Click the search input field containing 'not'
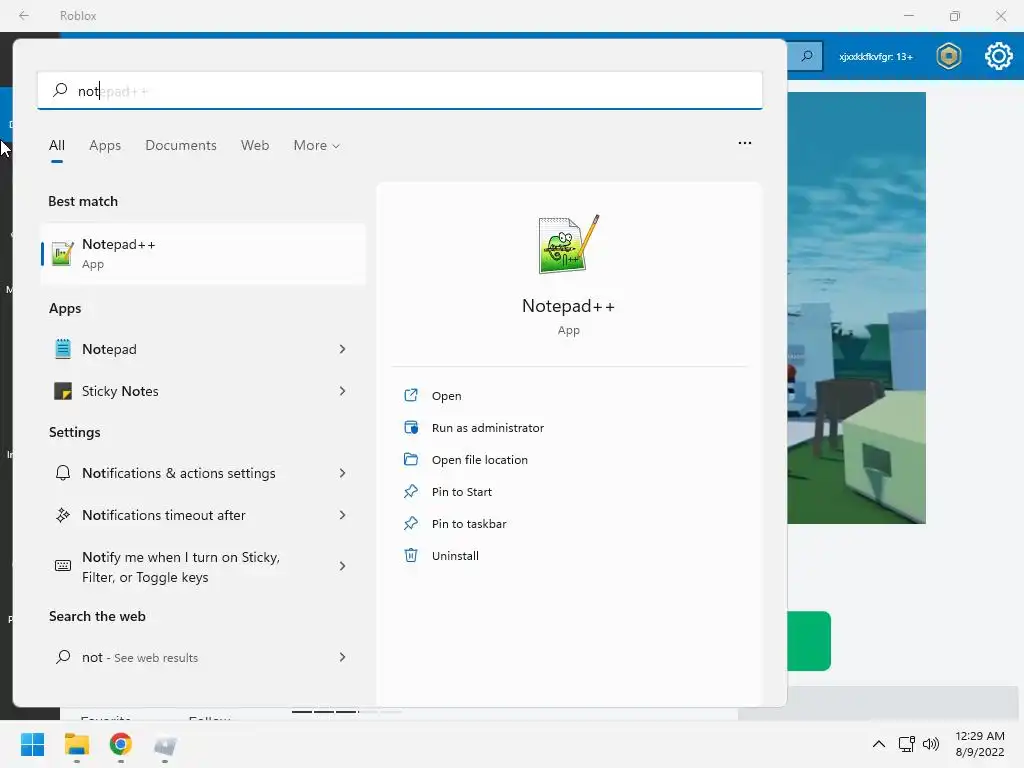Viewport: 1024px width, 768px height. click(x=400, y=91)
